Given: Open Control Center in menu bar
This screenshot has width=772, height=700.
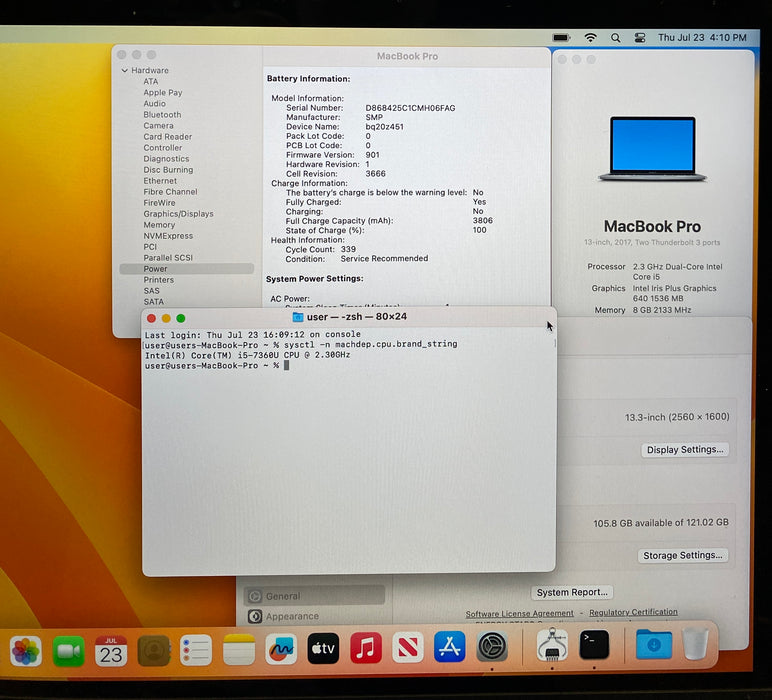Looking at the screenshot, I should (x=640, y=37).
